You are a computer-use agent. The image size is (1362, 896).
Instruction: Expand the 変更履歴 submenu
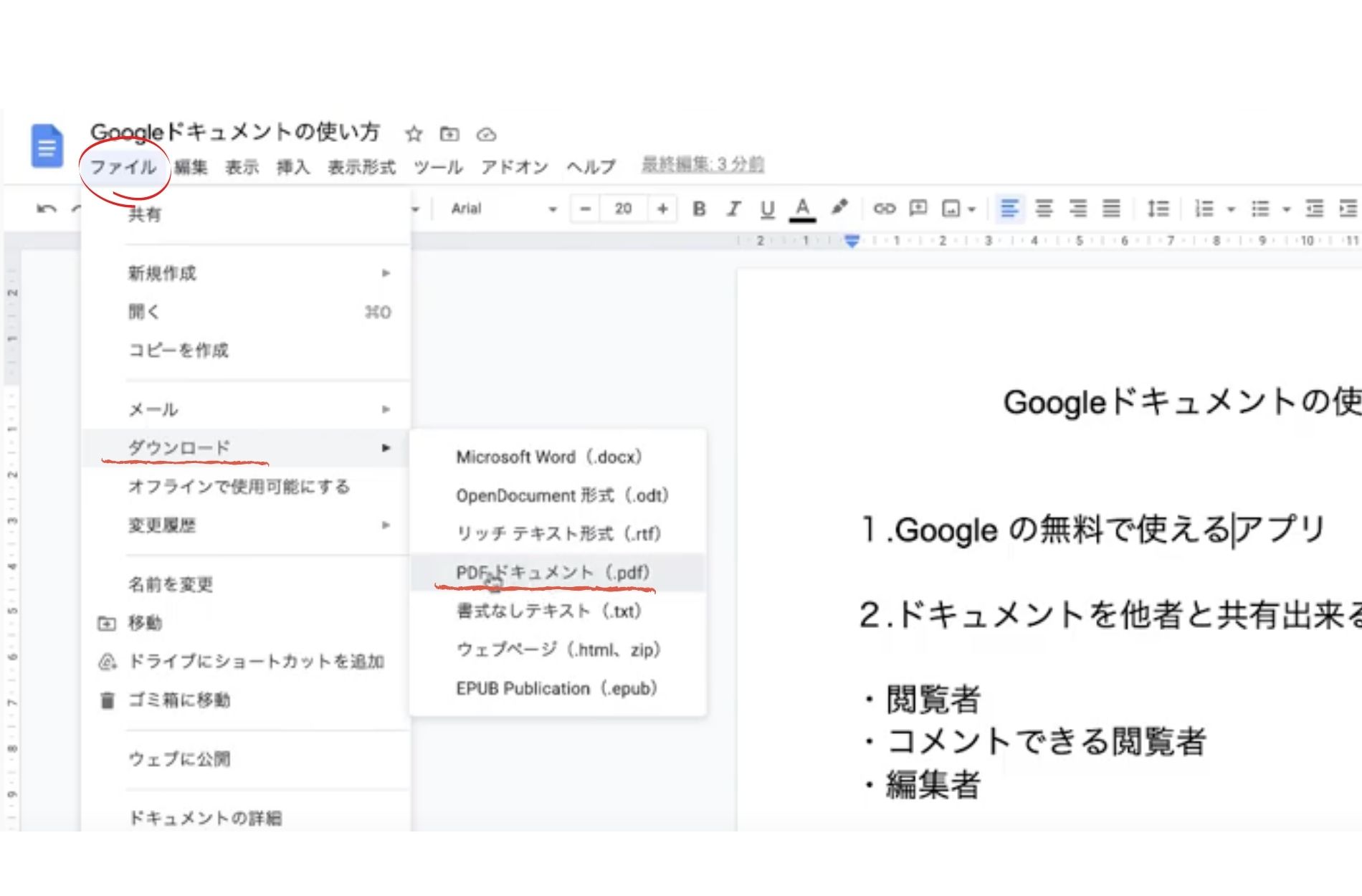pyautogui.click(x=247, y=525)
